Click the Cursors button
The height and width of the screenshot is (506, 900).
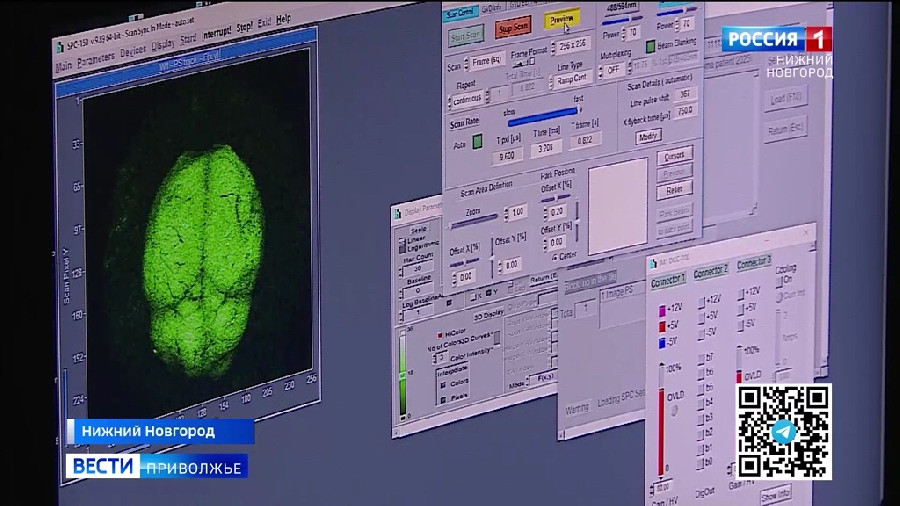tap(674, 156)
